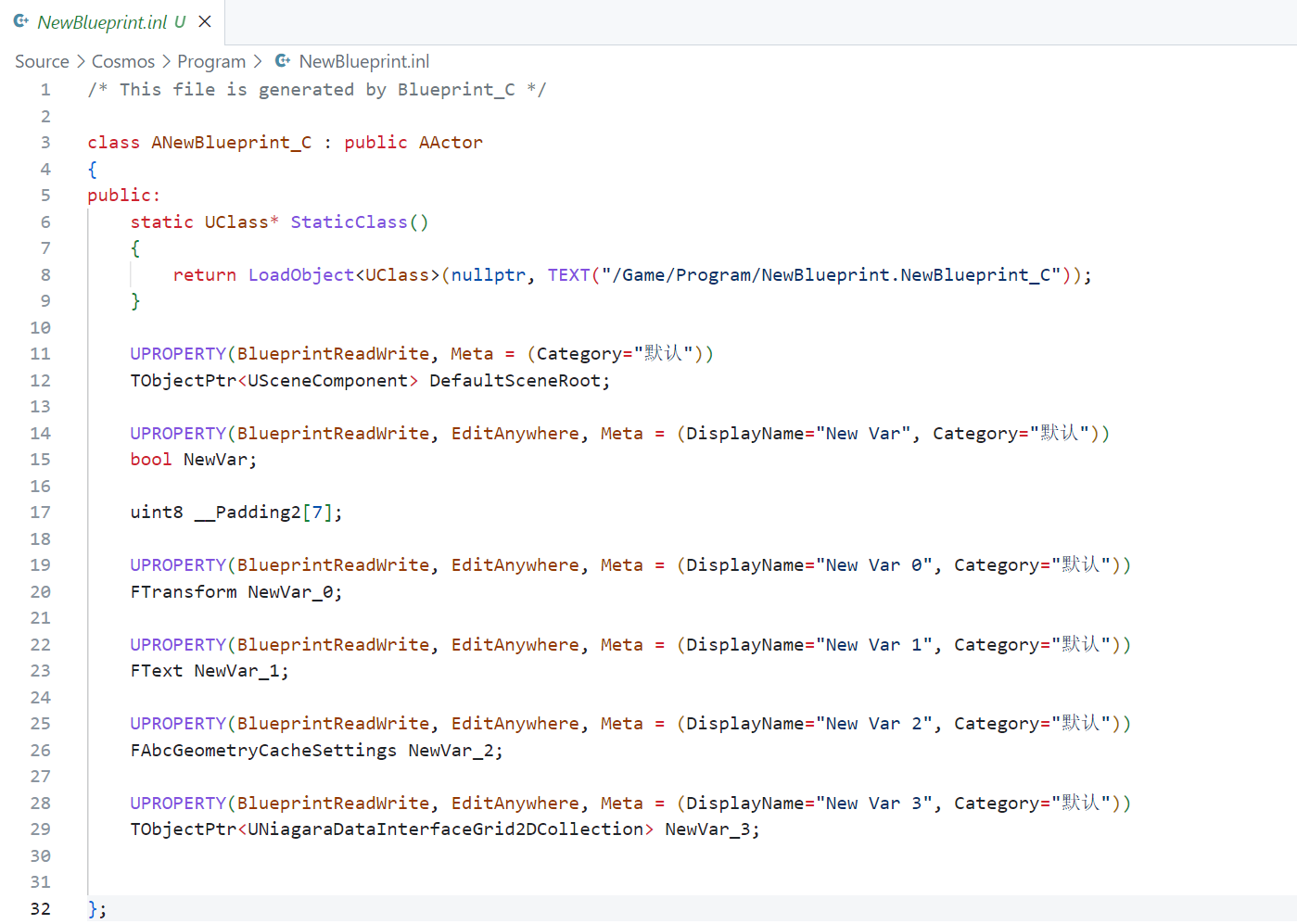Click bool keyword on line 15
Viewport: 1297px width, 924px height.
click(x=151, y=460)
